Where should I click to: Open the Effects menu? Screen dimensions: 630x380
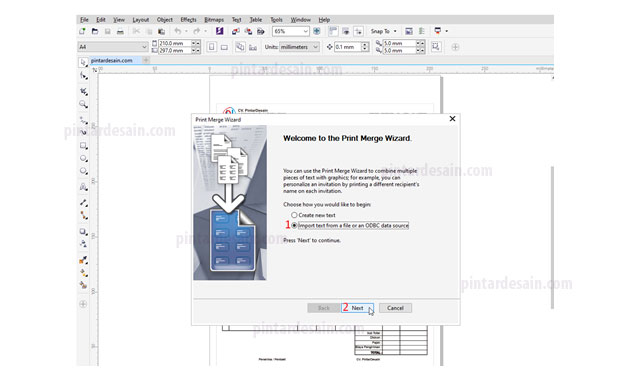pyautogui.click(x=188, y=20)
